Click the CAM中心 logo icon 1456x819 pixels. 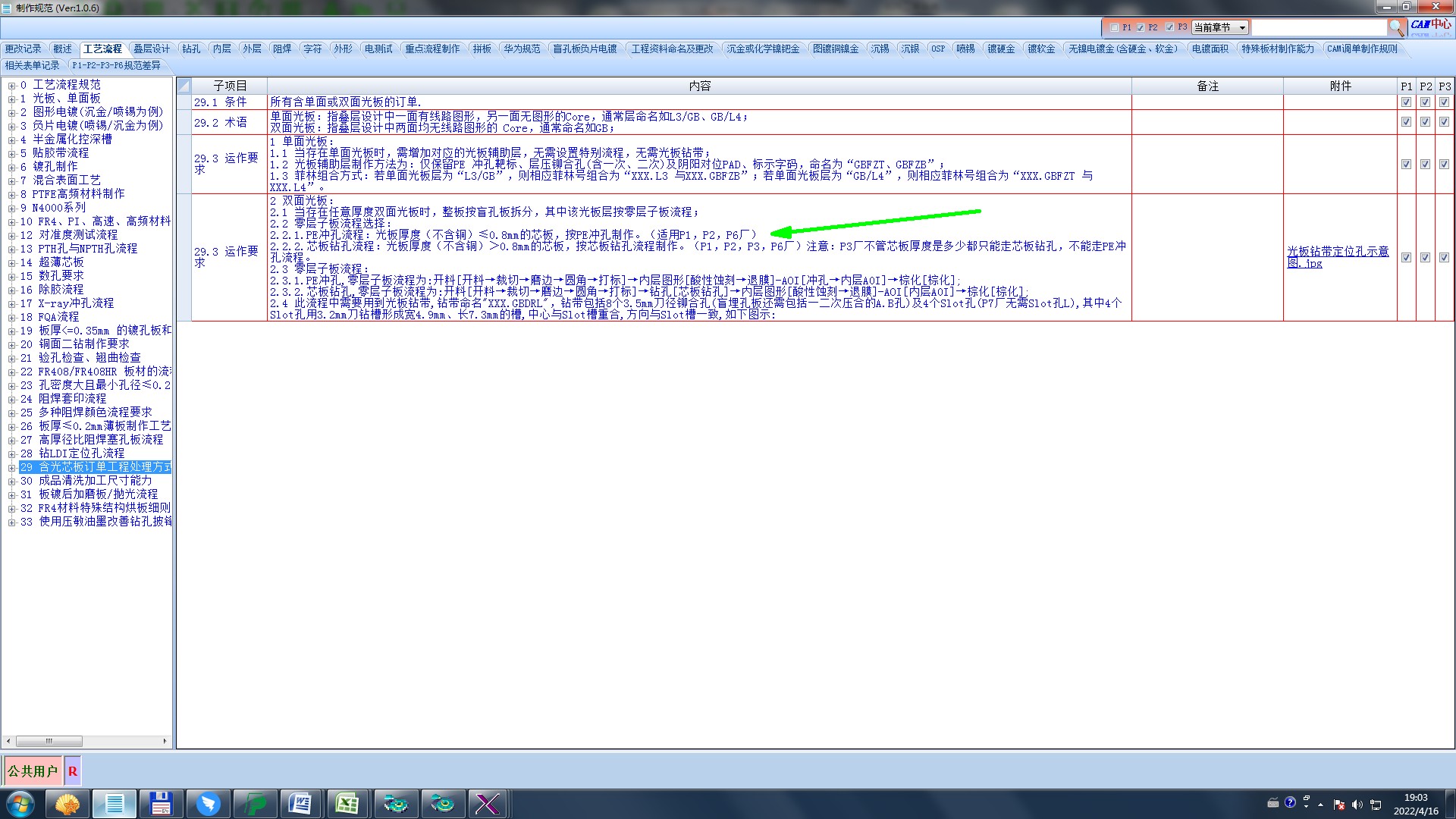tap(1430, 26)
